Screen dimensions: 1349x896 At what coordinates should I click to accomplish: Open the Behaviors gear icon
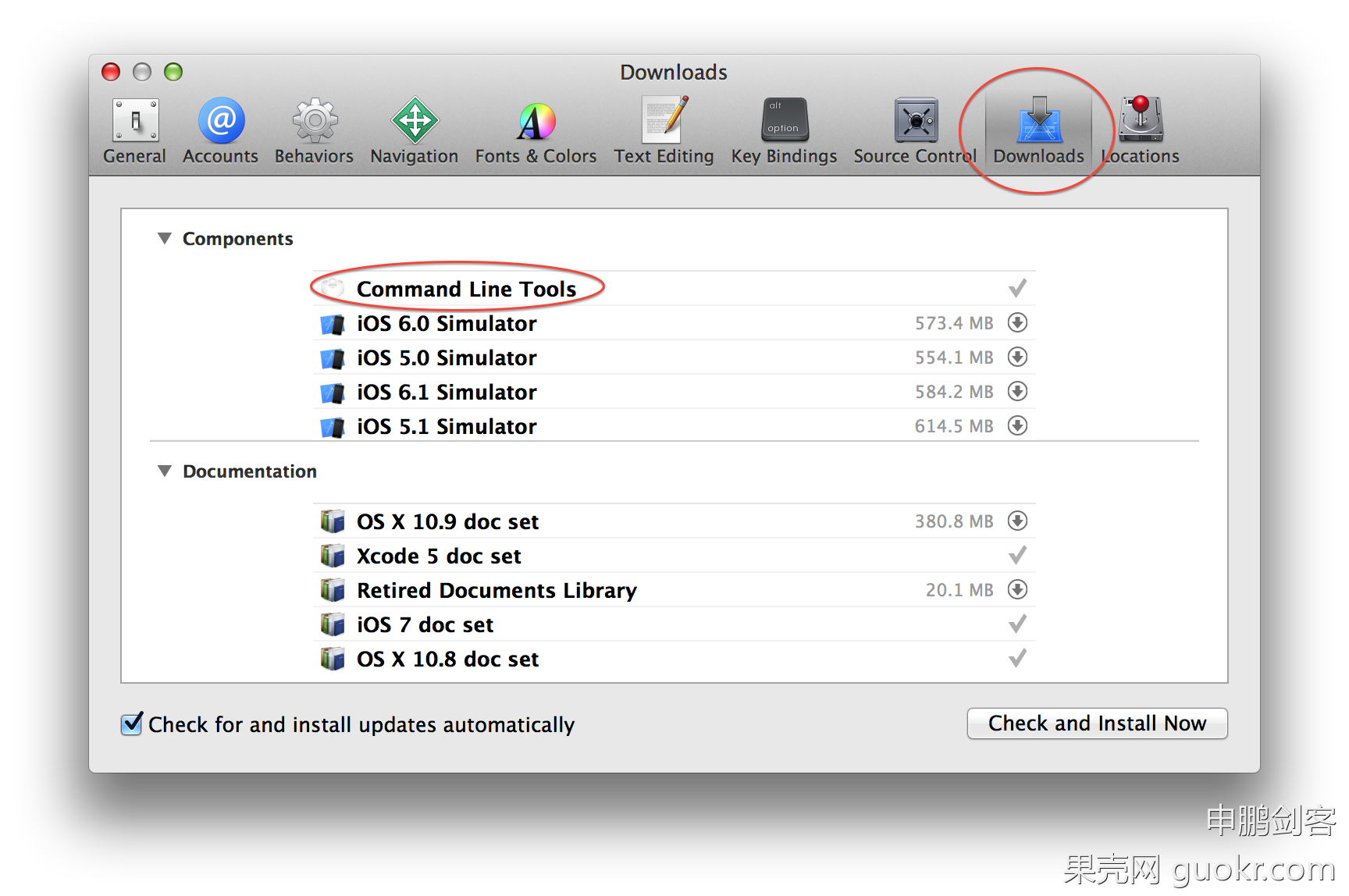[315, 121]
